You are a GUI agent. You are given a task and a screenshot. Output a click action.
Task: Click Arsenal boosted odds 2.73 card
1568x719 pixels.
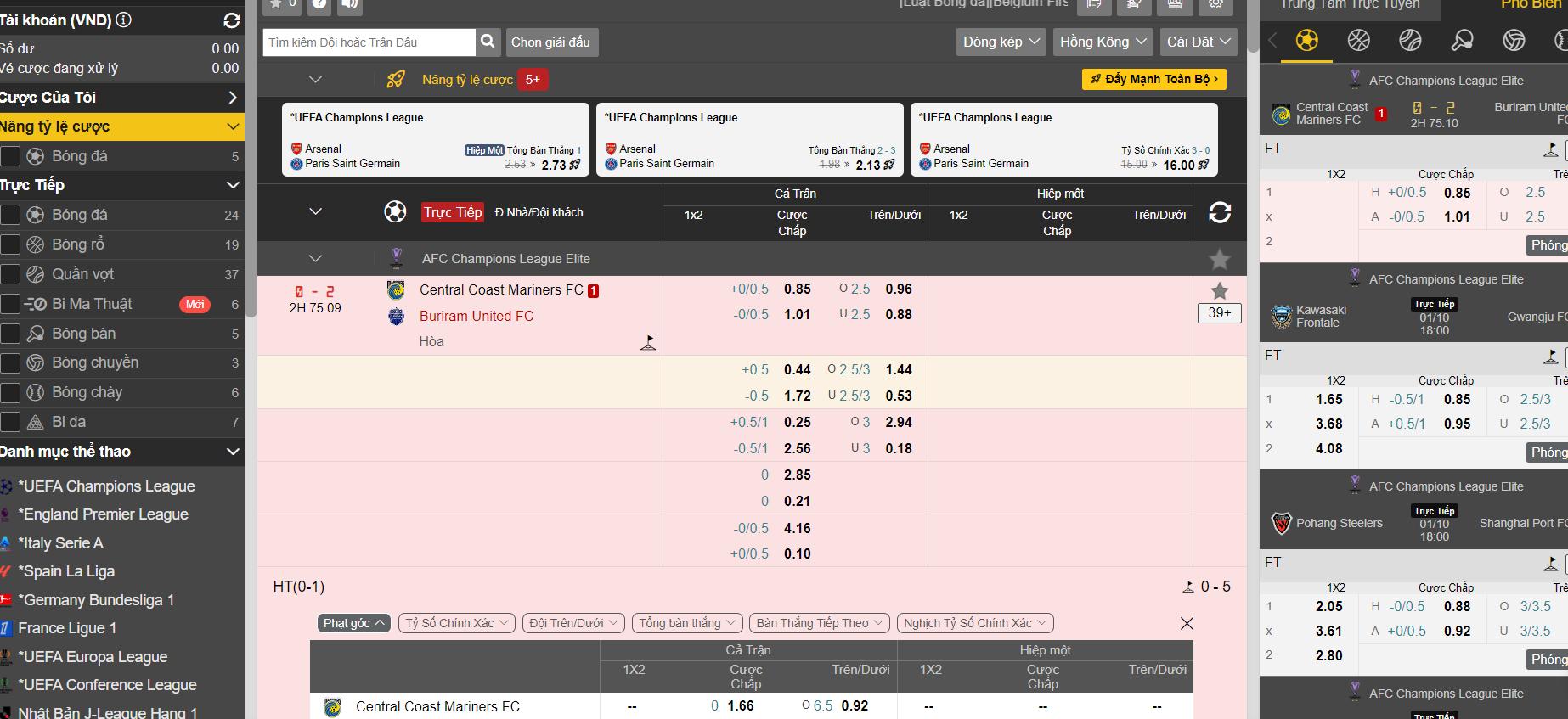(x=436, y=139)
